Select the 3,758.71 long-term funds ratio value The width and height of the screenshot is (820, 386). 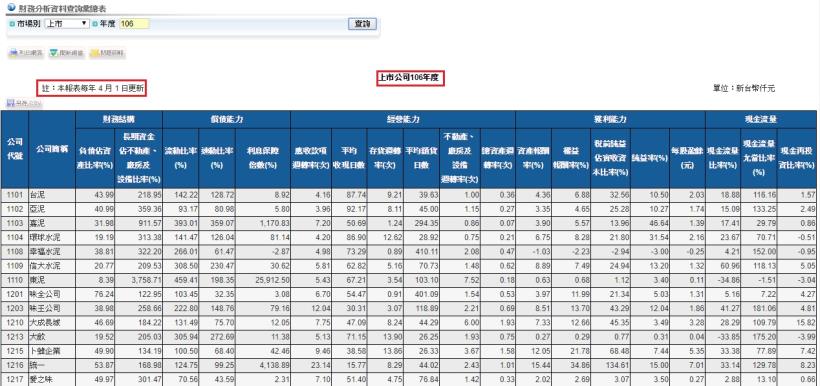tap(146, 279)
